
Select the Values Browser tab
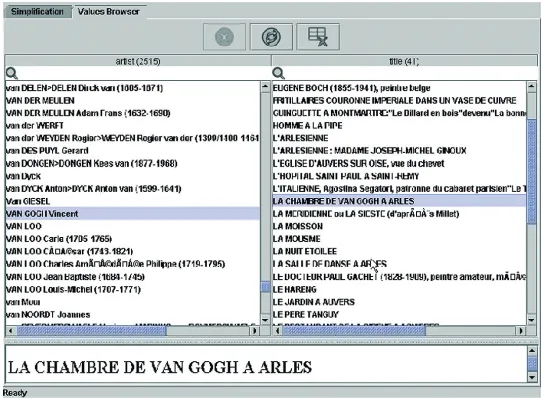[109, 11]
